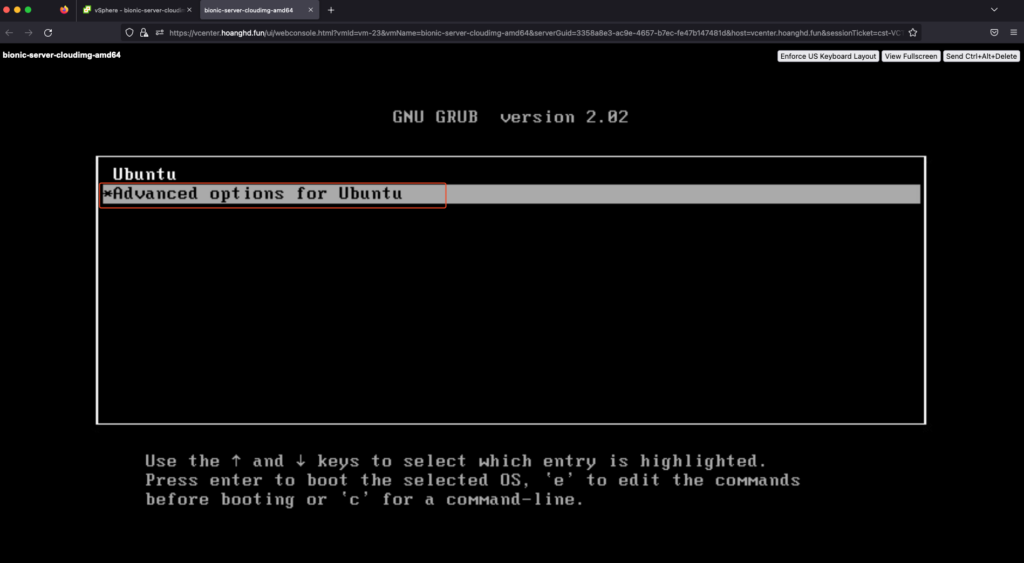
Task: Click Enforce US Keyboard Layout button
Action: click(828, 56)
